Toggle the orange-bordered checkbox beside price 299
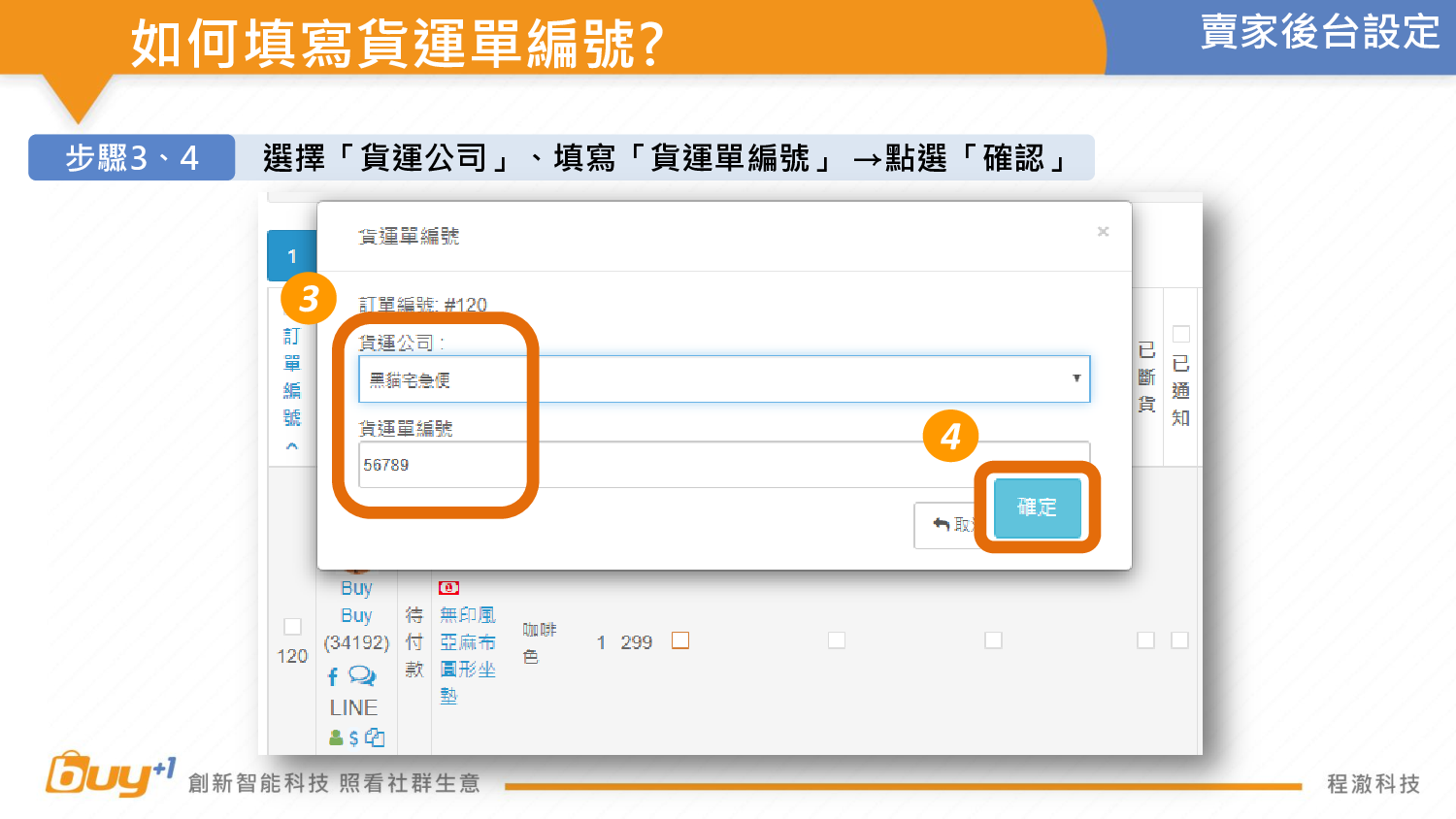This screenshot has width=1456, height=819. pyautogui.click(x=680, y=640)
